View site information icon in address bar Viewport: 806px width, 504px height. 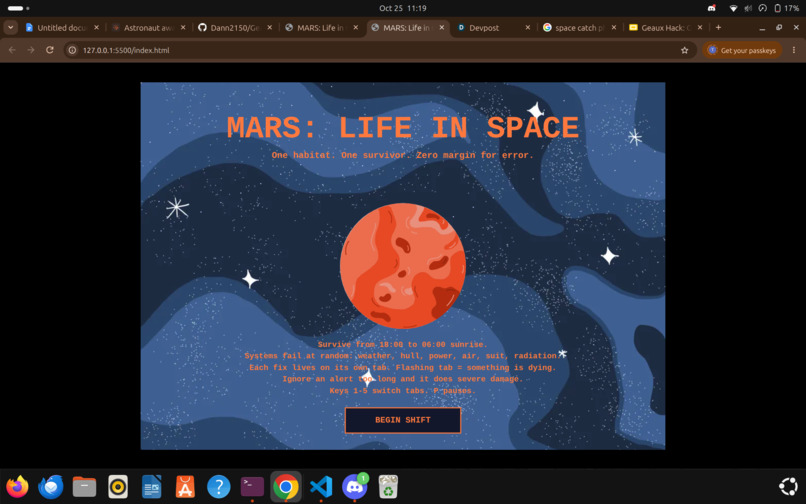point(72,50)
